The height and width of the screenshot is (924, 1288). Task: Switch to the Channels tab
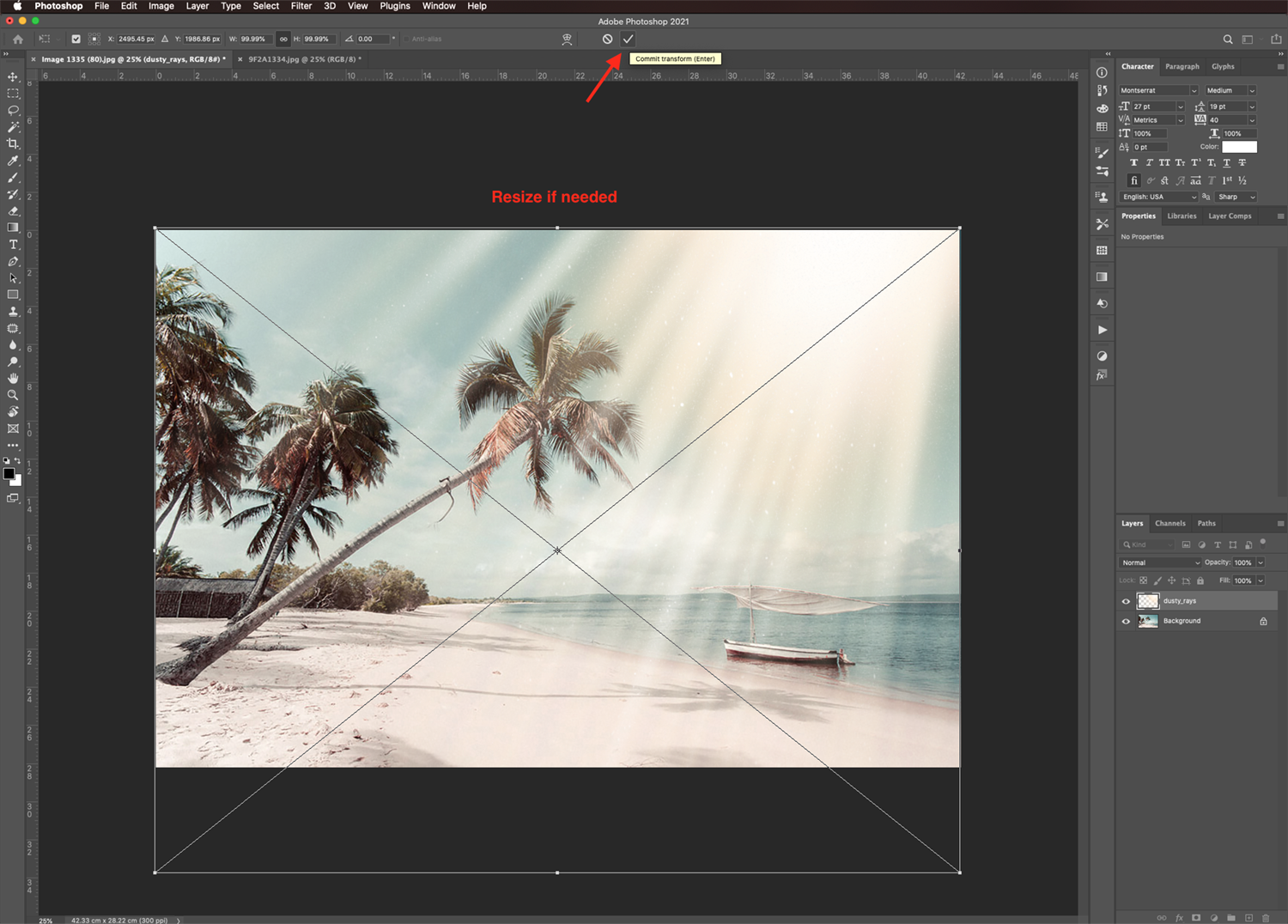click(x=1170, y=523)
